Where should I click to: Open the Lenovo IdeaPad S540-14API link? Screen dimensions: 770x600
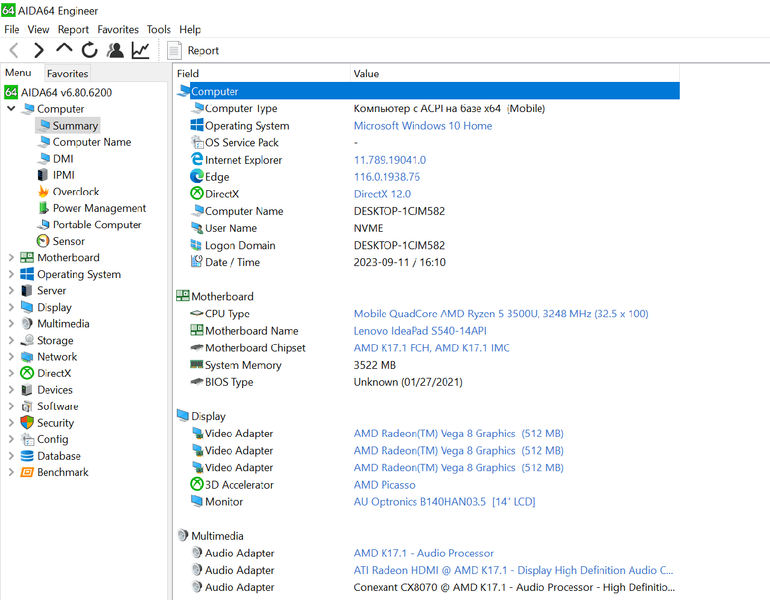click(x=420, y=330)
